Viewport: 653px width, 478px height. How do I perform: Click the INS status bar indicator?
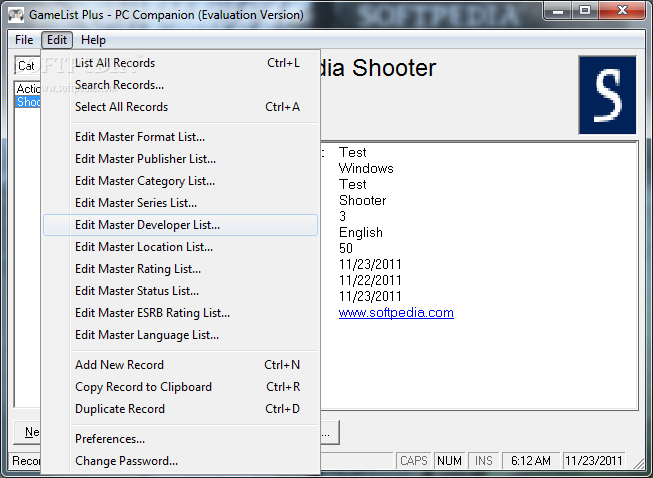pos(484,461)
